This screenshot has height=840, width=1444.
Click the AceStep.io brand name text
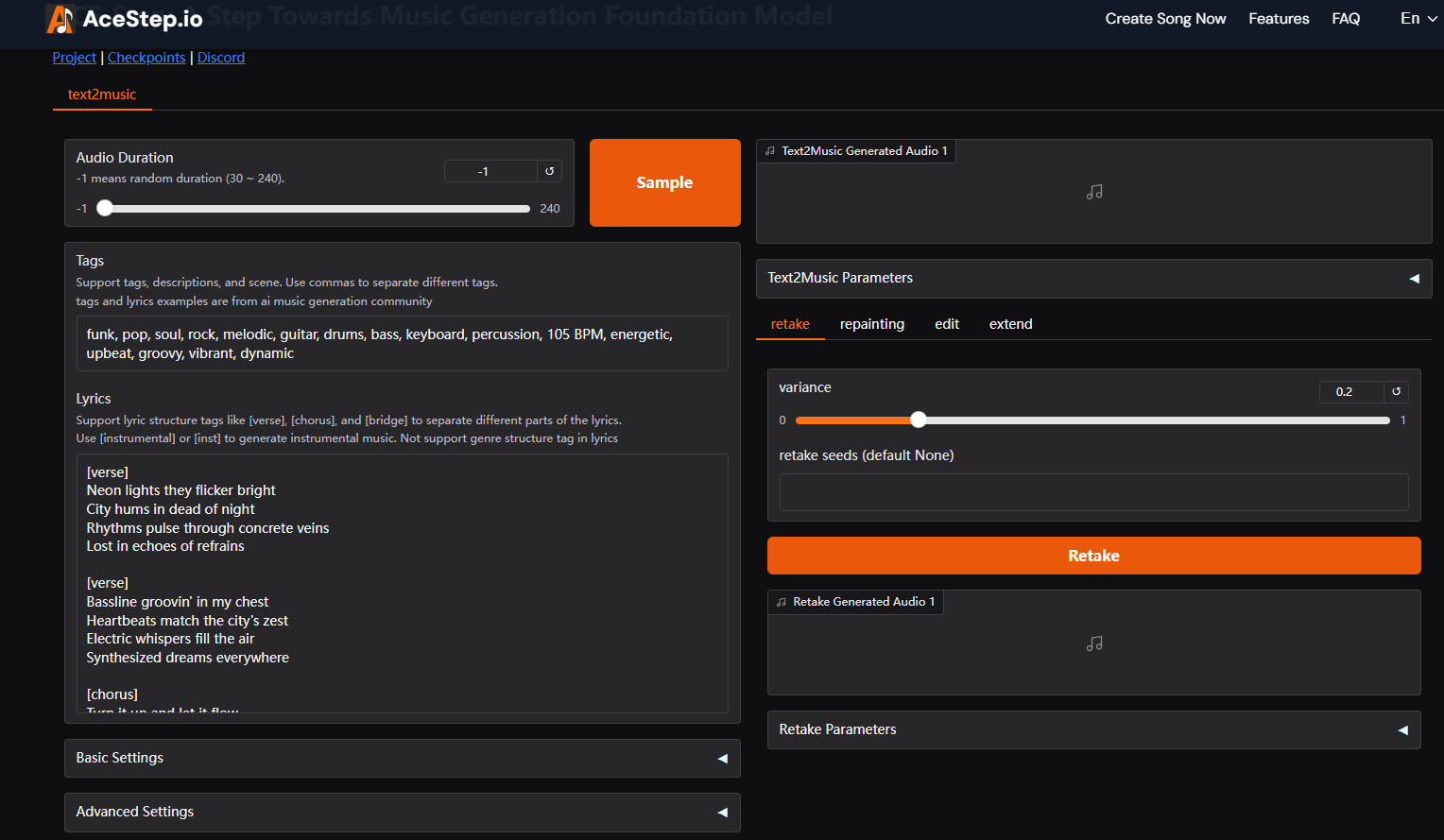tap(143, 19)
